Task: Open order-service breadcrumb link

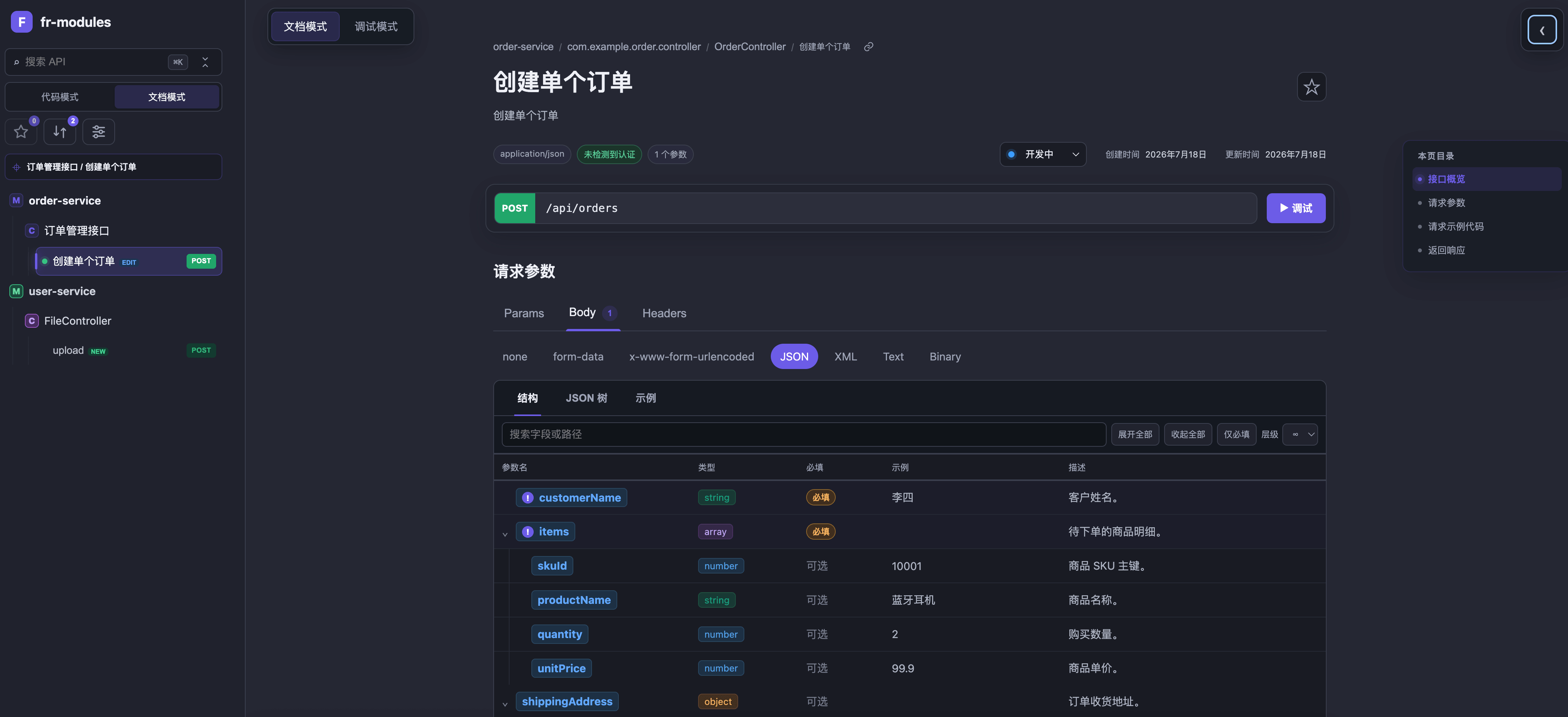Action: 523,47
